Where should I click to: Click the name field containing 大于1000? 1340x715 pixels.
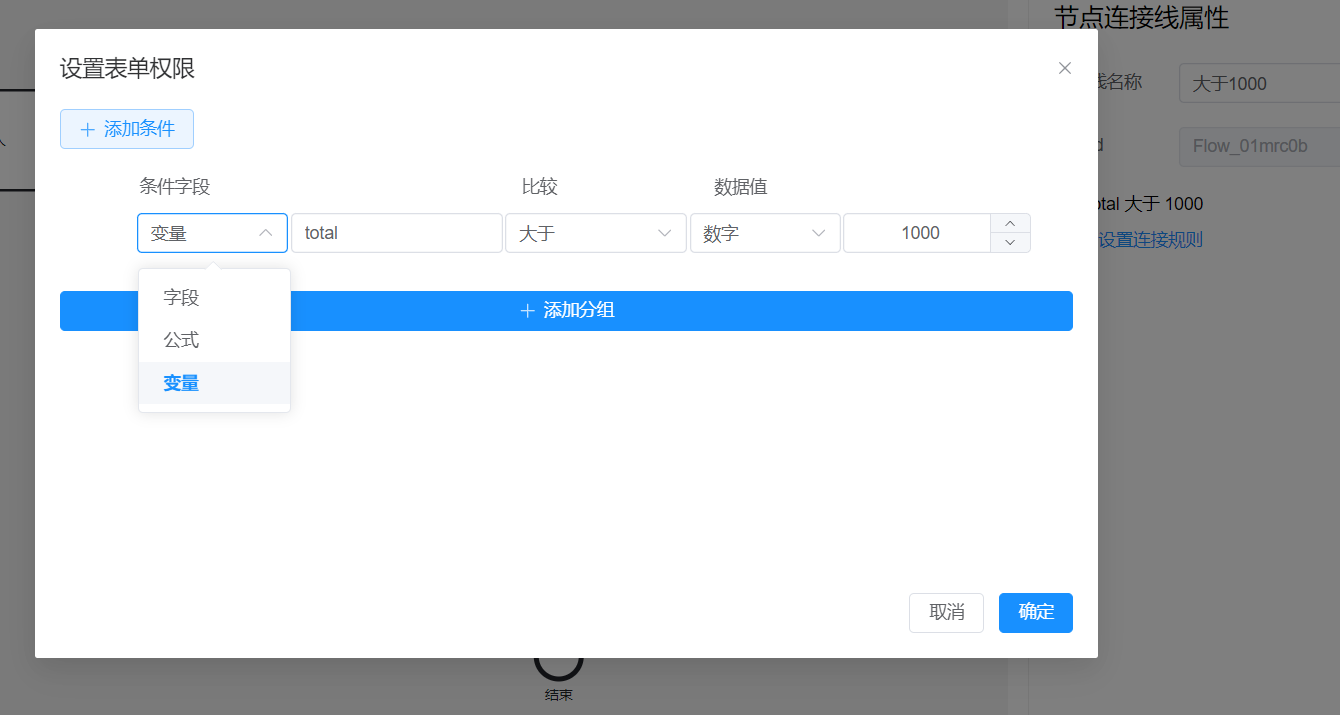[1258, 84]
